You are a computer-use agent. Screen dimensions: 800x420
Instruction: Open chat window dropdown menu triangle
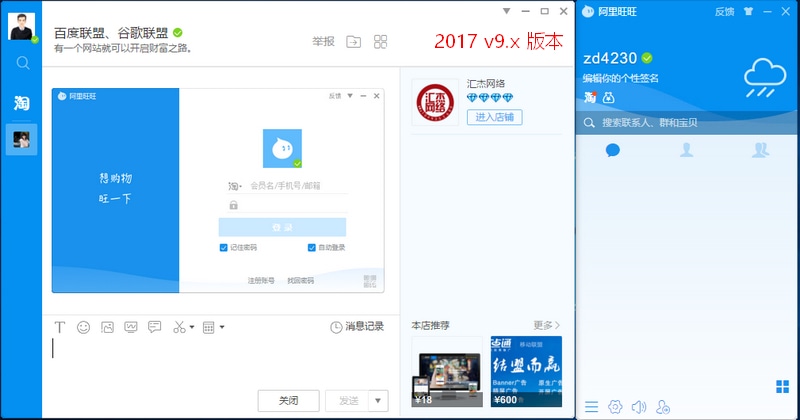506,11
